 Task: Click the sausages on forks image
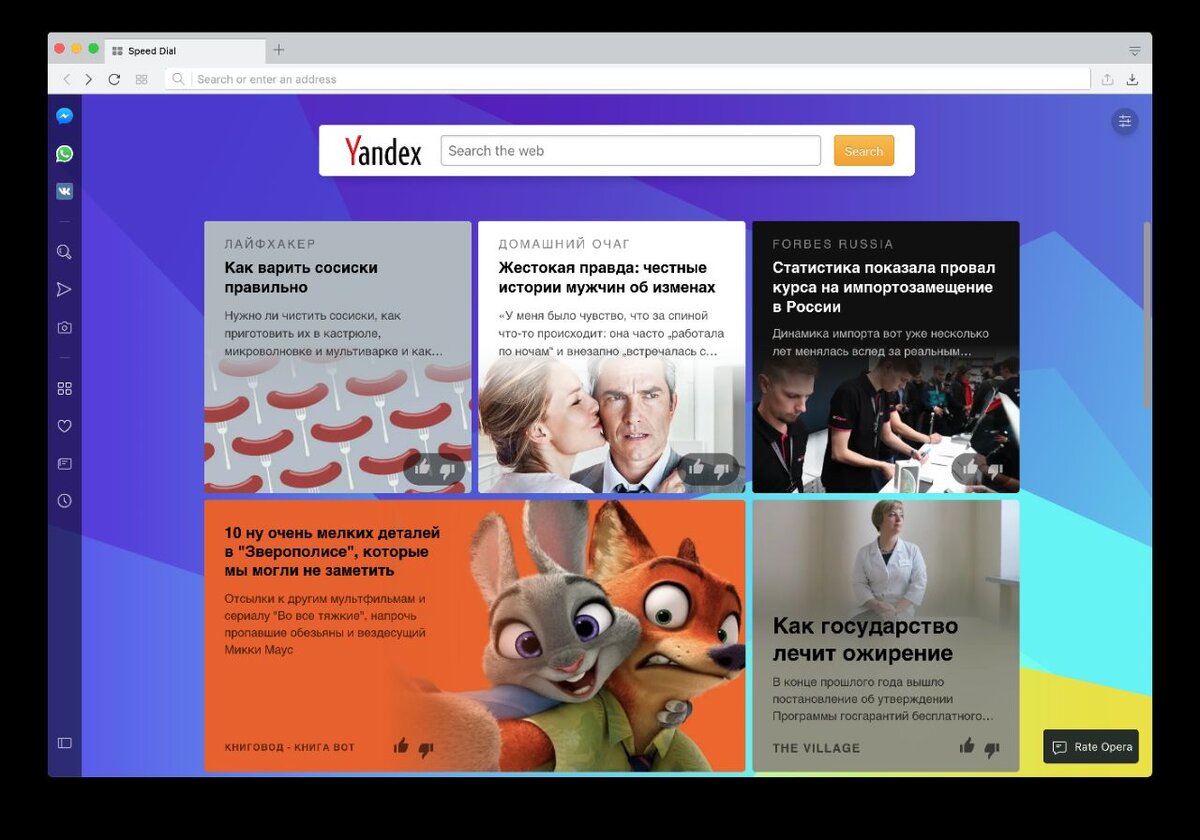click(x=338, y=425)
